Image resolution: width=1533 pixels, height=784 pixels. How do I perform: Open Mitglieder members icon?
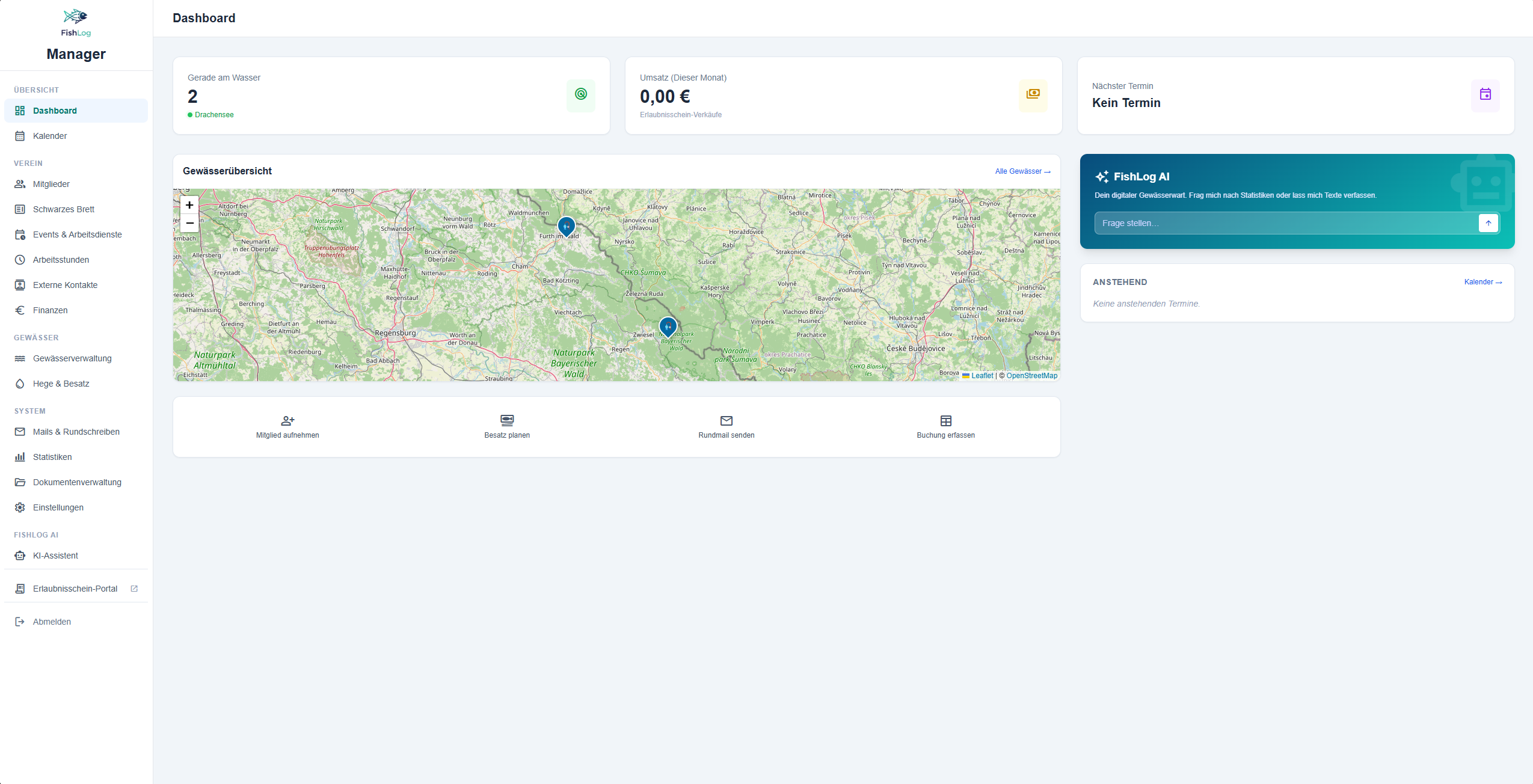20,184
